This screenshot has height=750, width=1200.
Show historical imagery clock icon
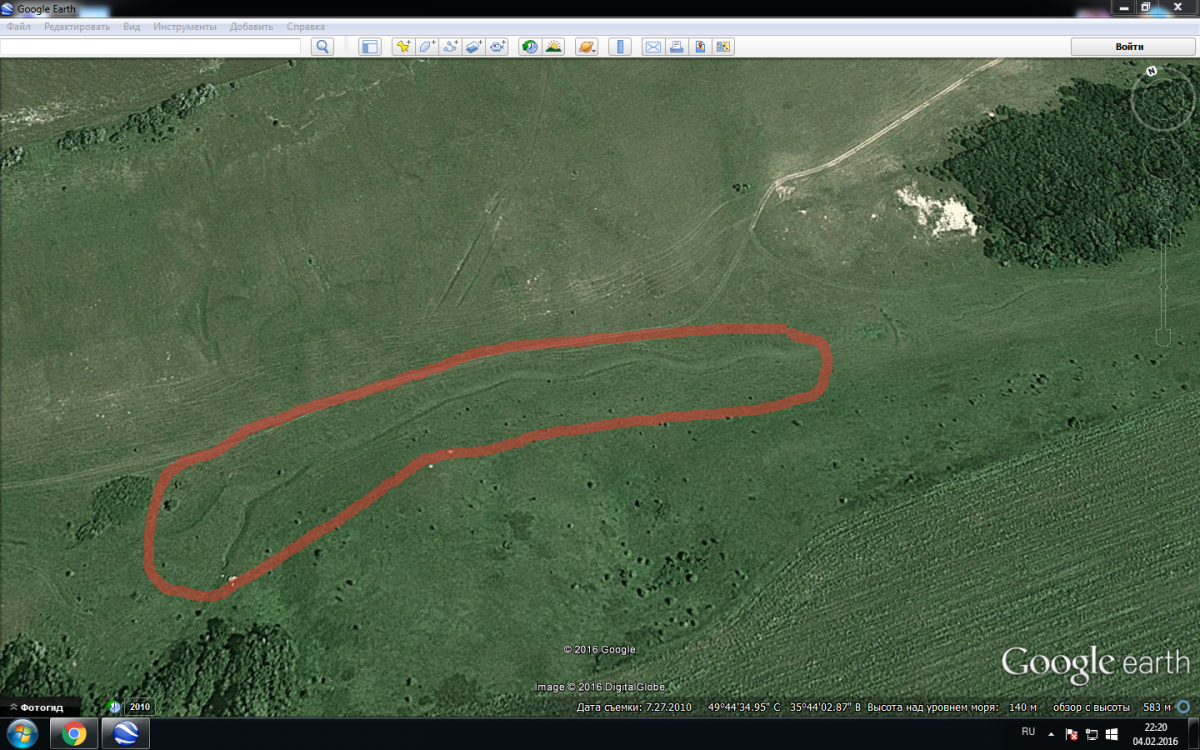[529, 46]
